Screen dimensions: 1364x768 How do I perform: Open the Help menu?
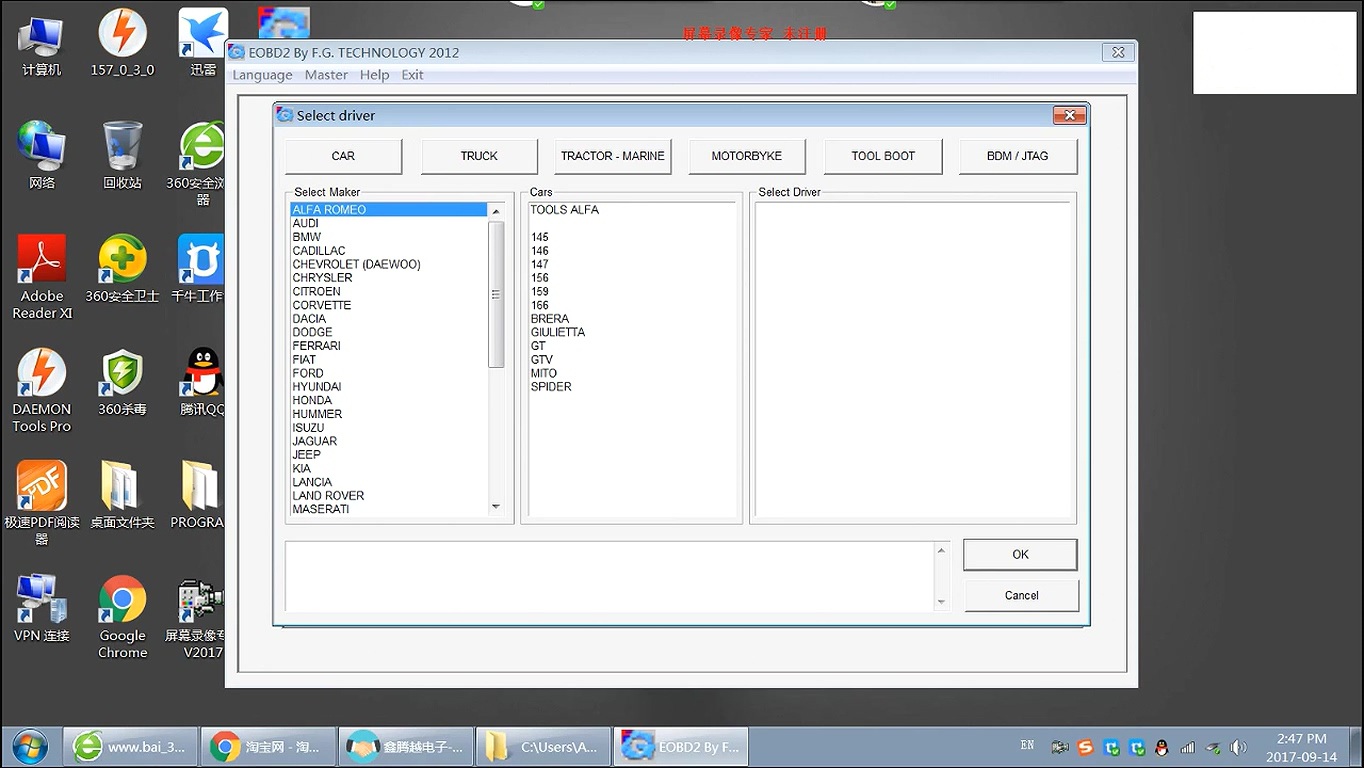(x=374, y=75)
